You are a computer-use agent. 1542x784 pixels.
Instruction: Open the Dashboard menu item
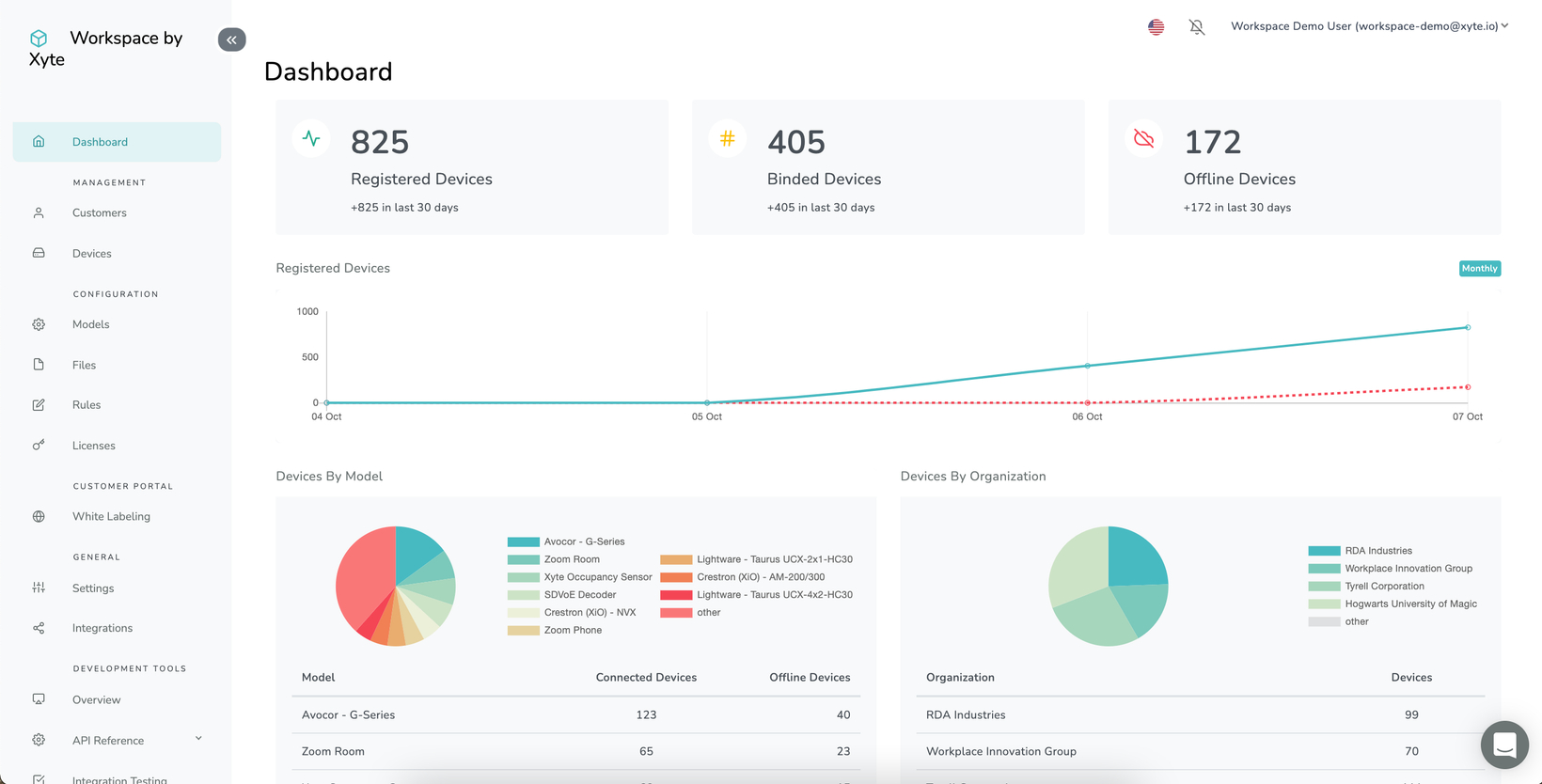[117, 142]
